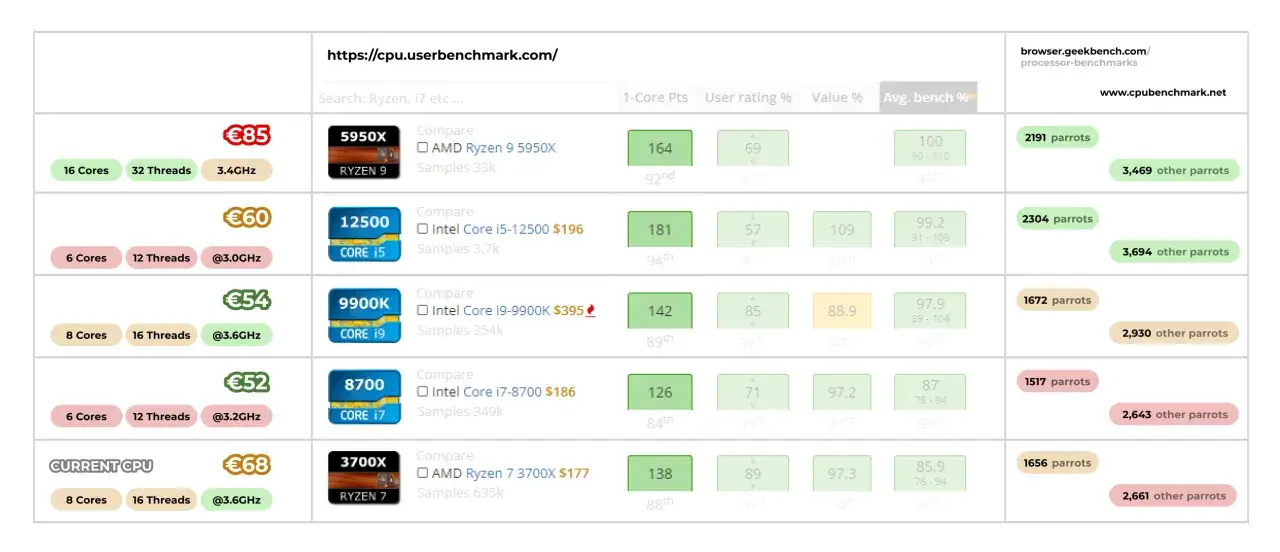The width and height of the screenshot is (1280, 552).
Task: Click the 3700X avg bench box showing 85.9
Action: point(930,473)
